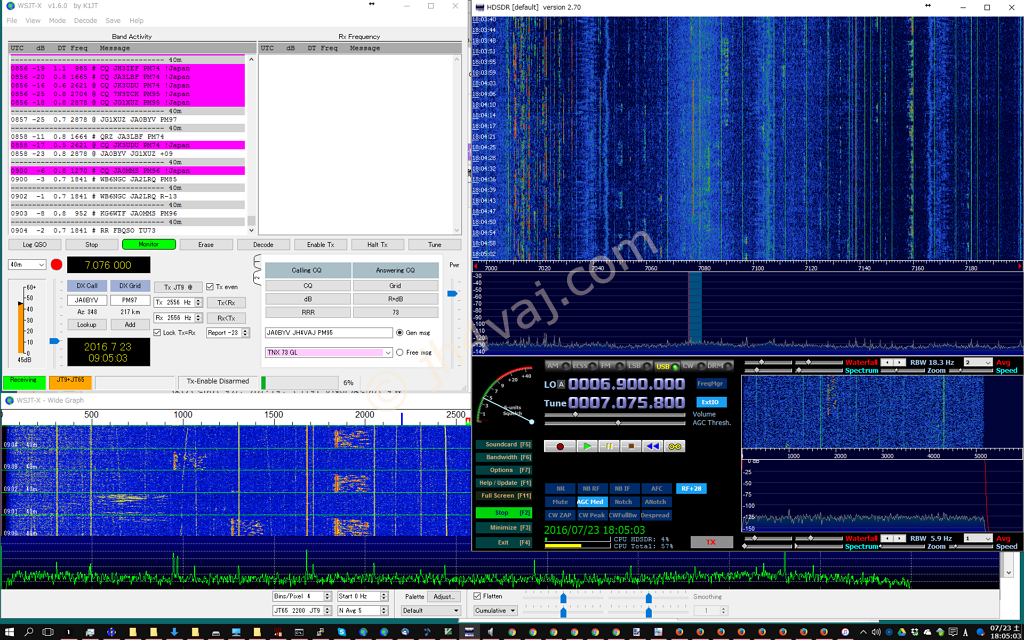Open the Help menu in WSJT-X
The width and height of the screenshot is (1024, 640).
pyautogui.click(x=136, y=20)
